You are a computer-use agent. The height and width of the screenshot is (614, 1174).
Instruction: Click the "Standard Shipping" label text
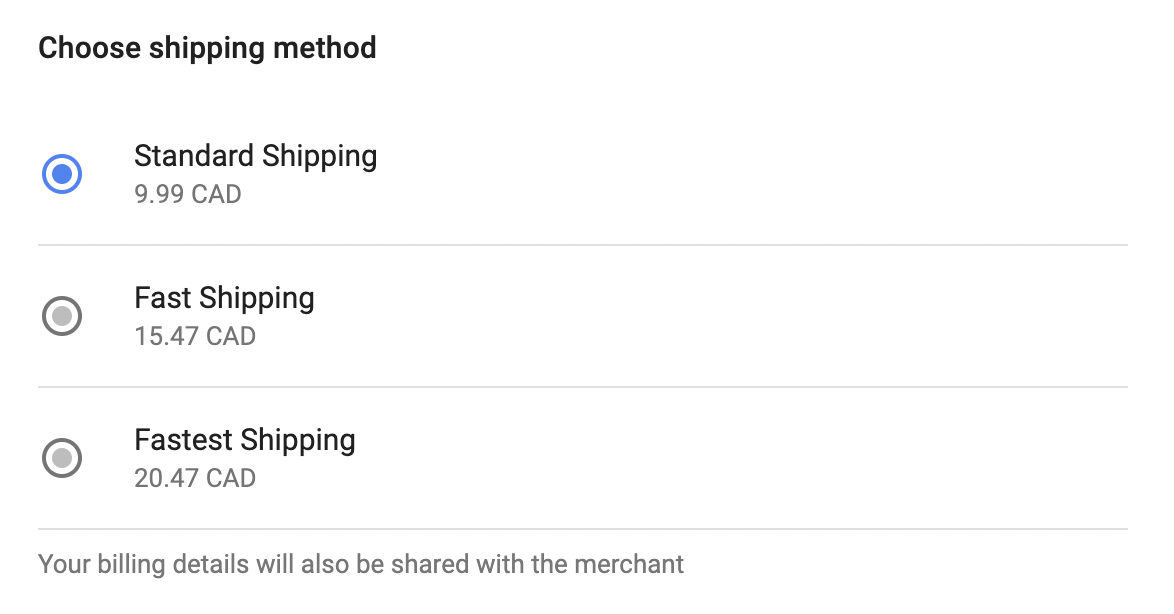(x=255, y=157)
